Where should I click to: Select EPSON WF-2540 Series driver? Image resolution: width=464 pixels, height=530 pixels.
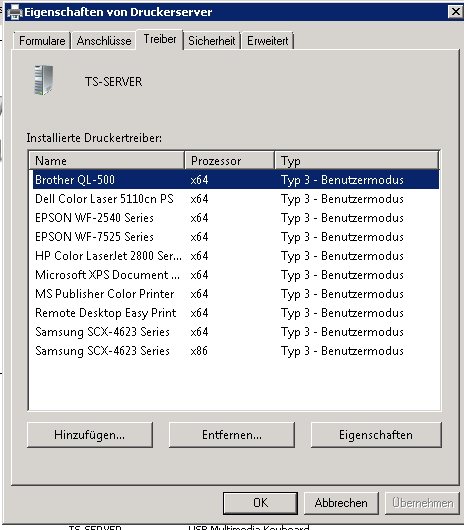click(x=236, y=218)
